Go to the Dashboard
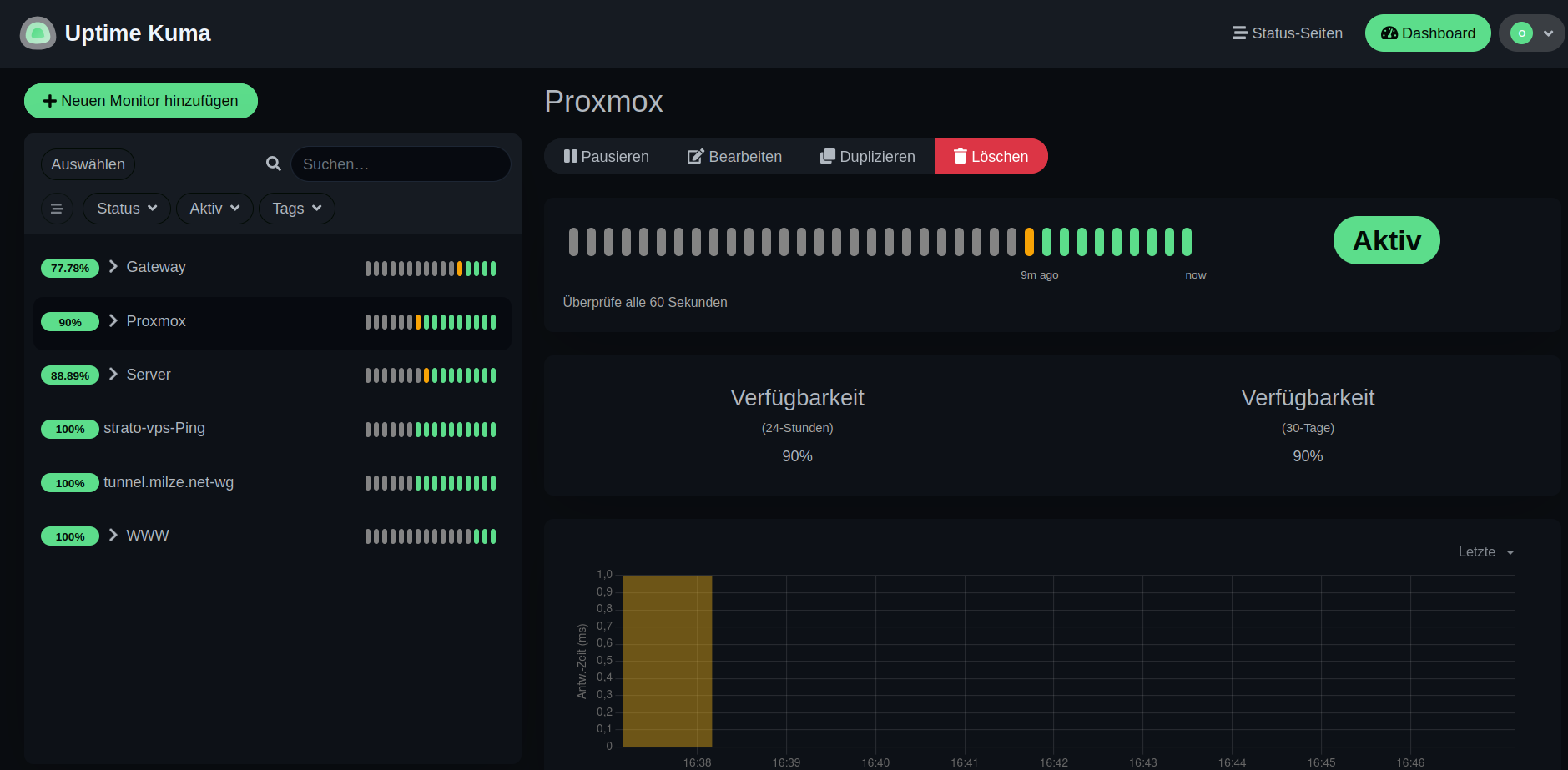Viewport: 1568px width, 770px height. 1428,33
